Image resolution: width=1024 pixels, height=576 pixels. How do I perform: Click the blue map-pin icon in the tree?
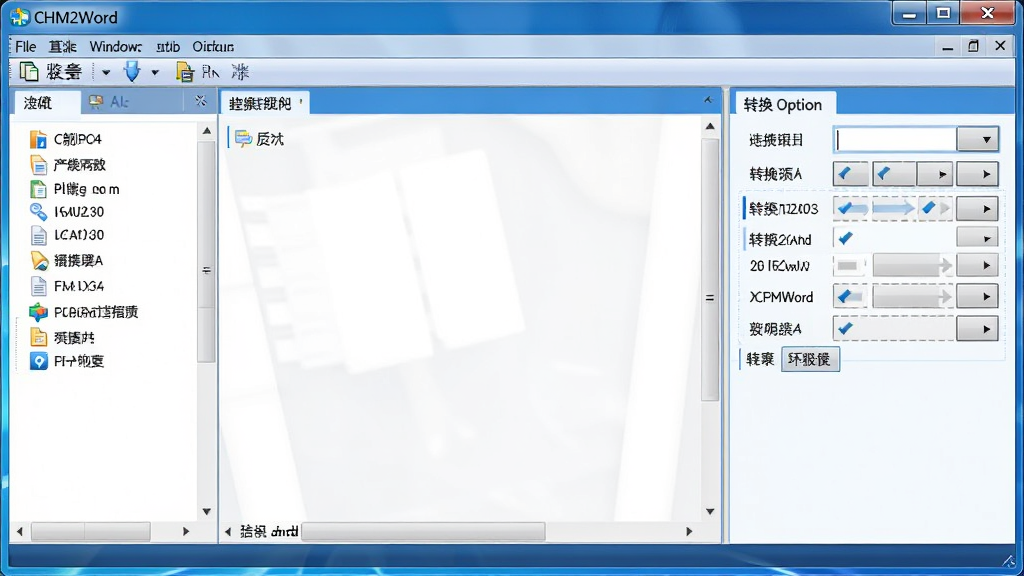(39, 361)
